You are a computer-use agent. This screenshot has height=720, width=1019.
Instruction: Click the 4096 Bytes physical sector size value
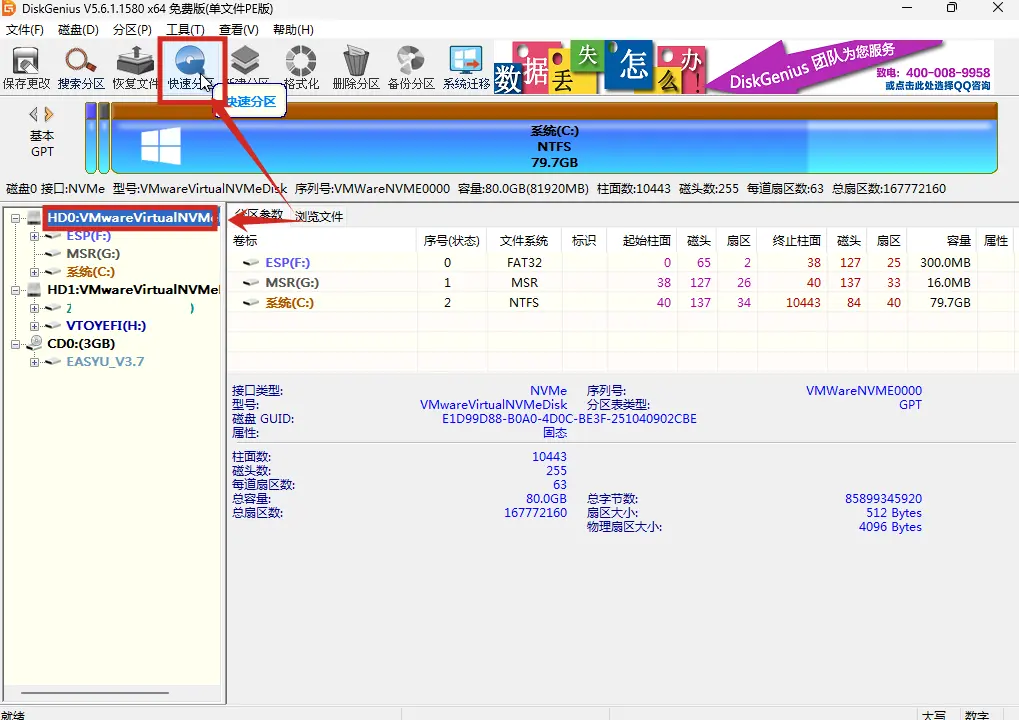(x=890, y=527)
